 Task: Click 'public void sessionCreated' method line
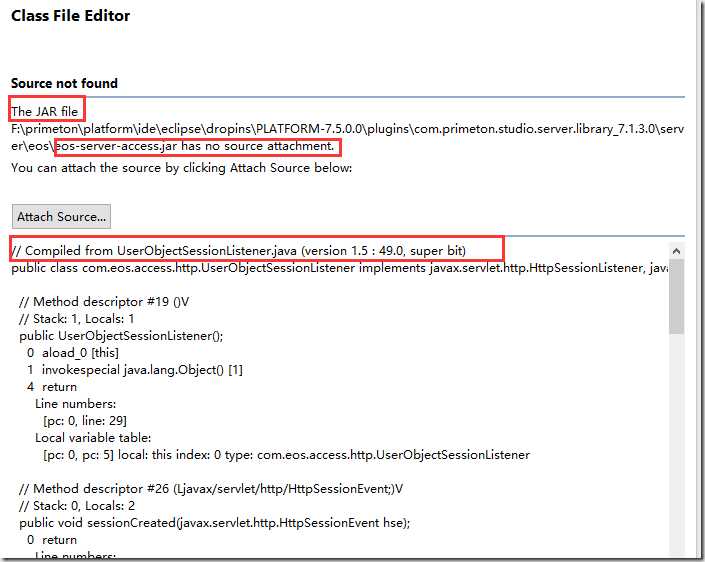coord(214,523)
